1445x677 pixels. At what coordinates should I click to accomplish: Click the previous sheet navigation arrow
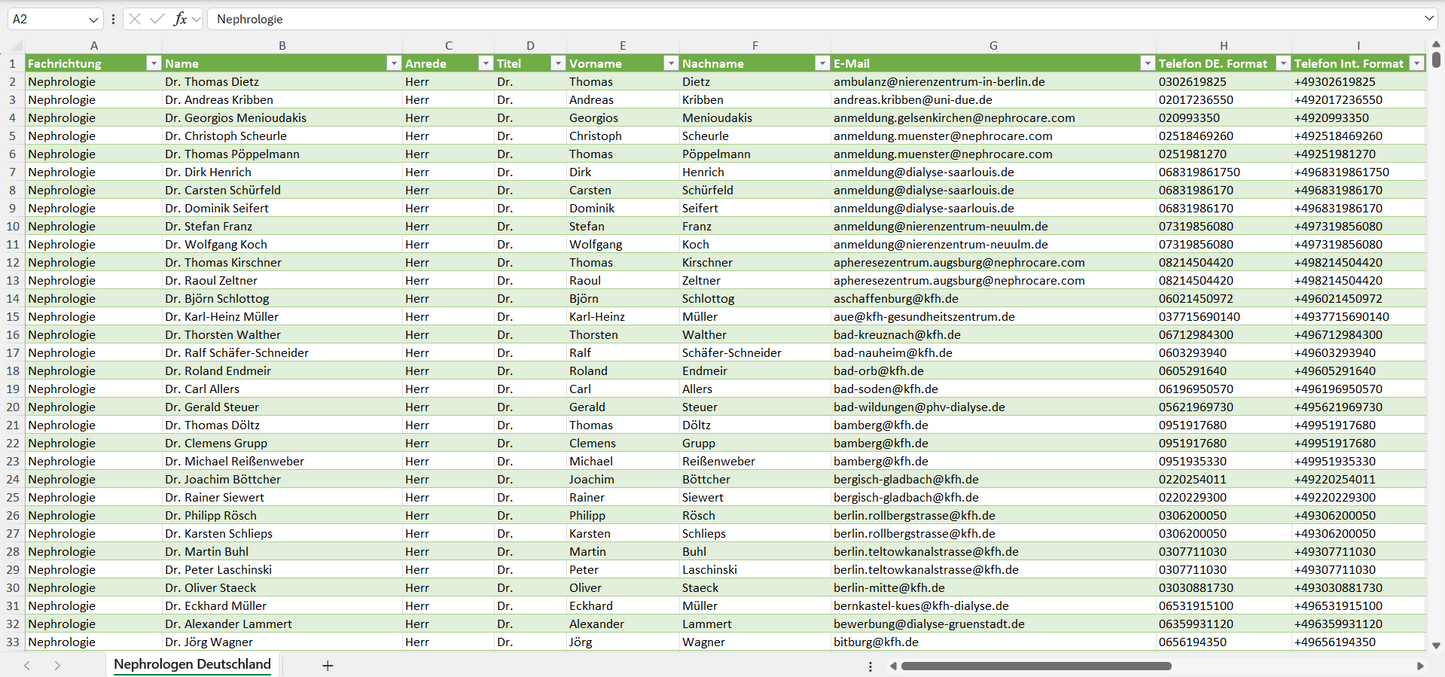point(27,665)
